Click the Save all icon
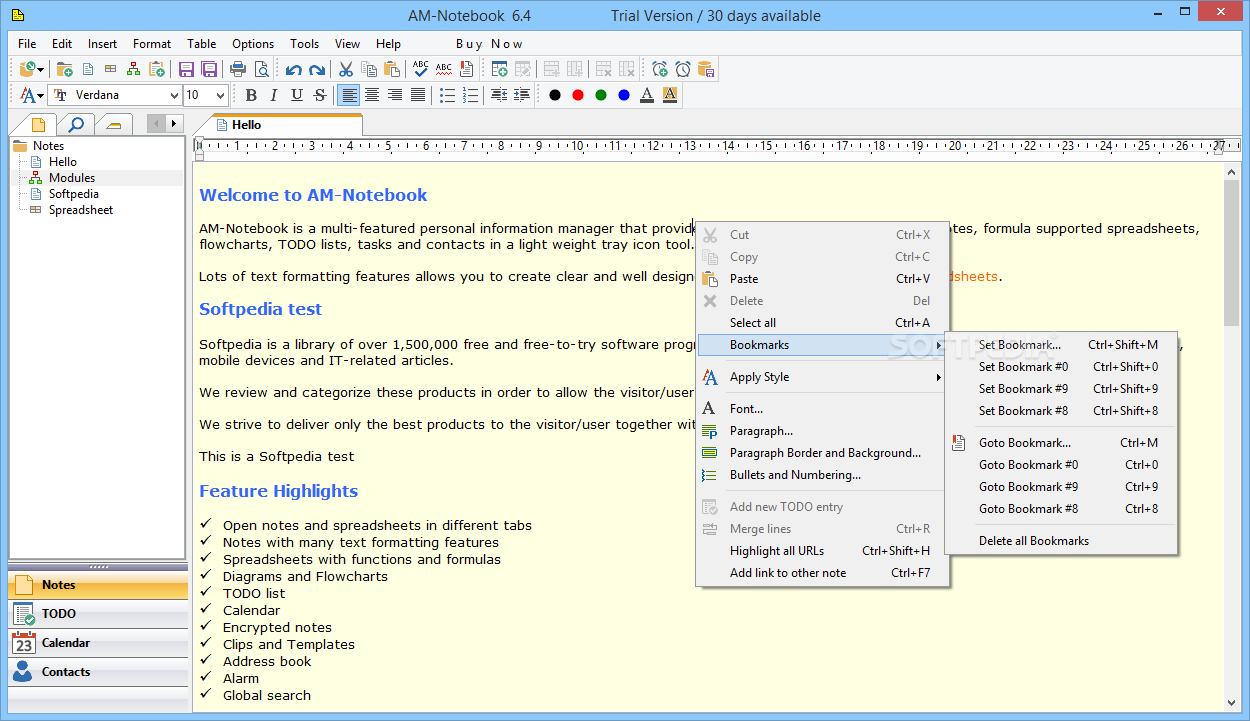The width and height of the screenshot is (1250, 721). [x=209, y=69]
